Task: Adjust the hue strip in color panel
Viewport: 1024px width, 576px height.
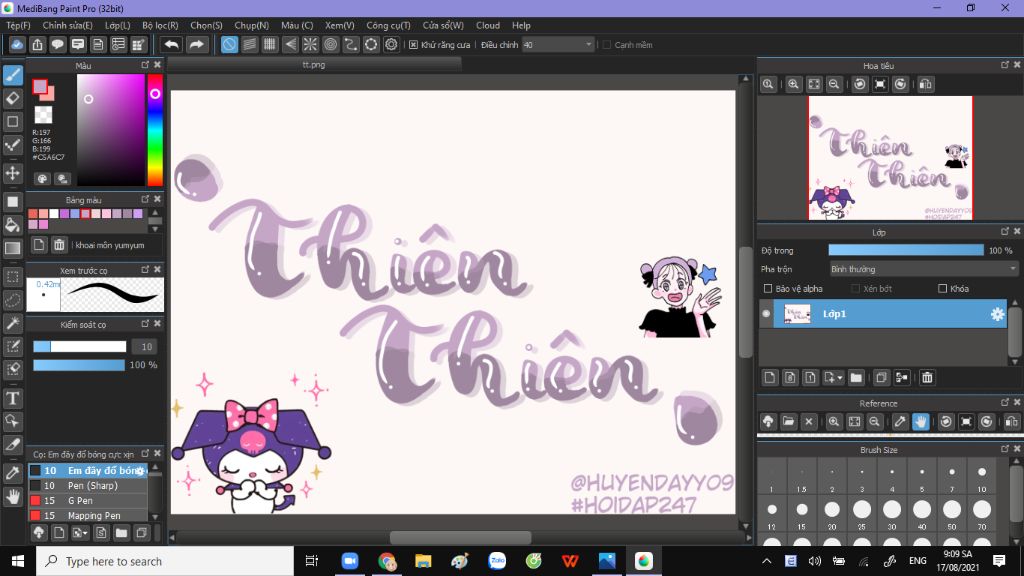Action: point(155,130)
